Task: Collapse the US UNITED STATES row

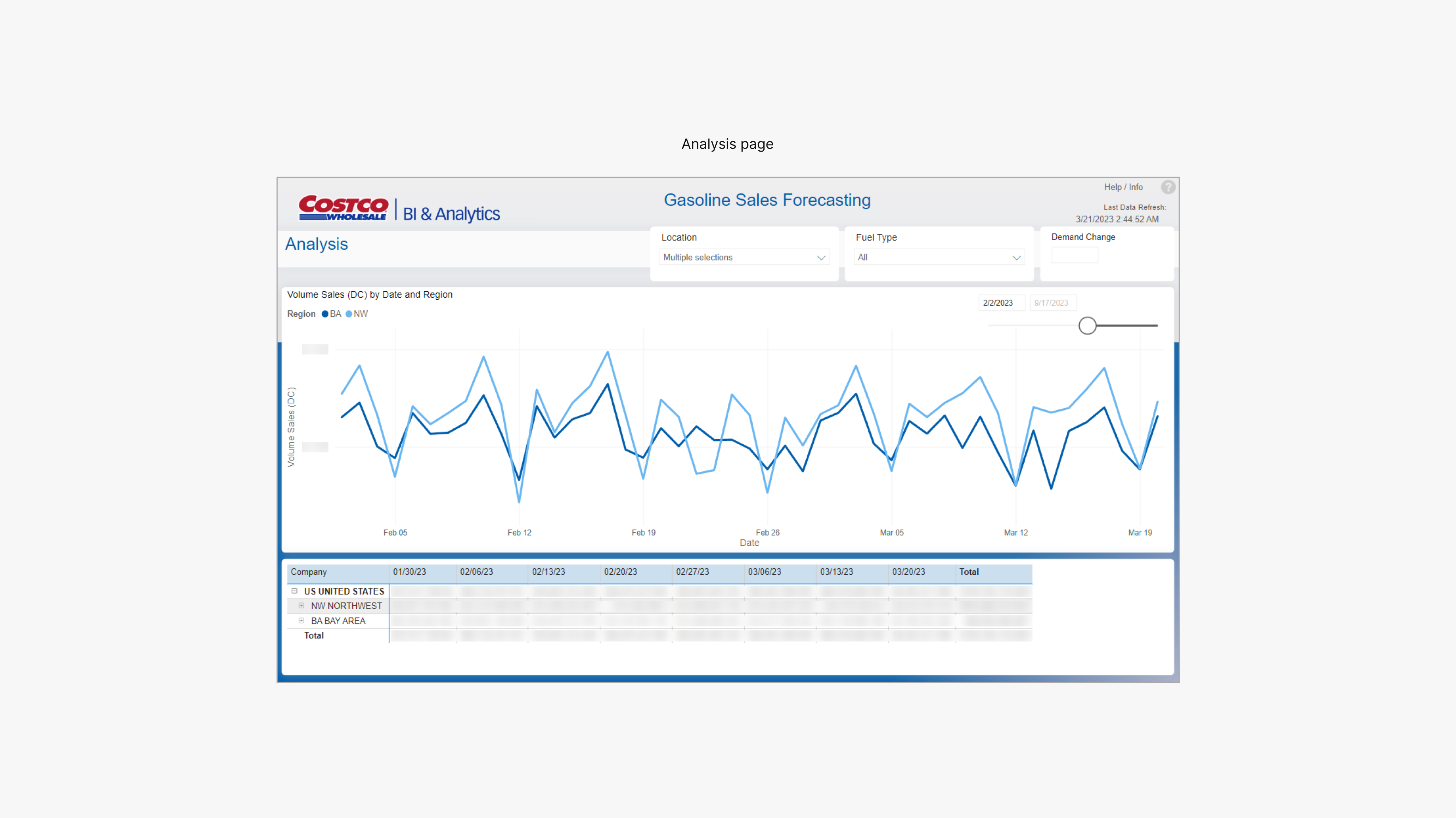Action: 295,591
